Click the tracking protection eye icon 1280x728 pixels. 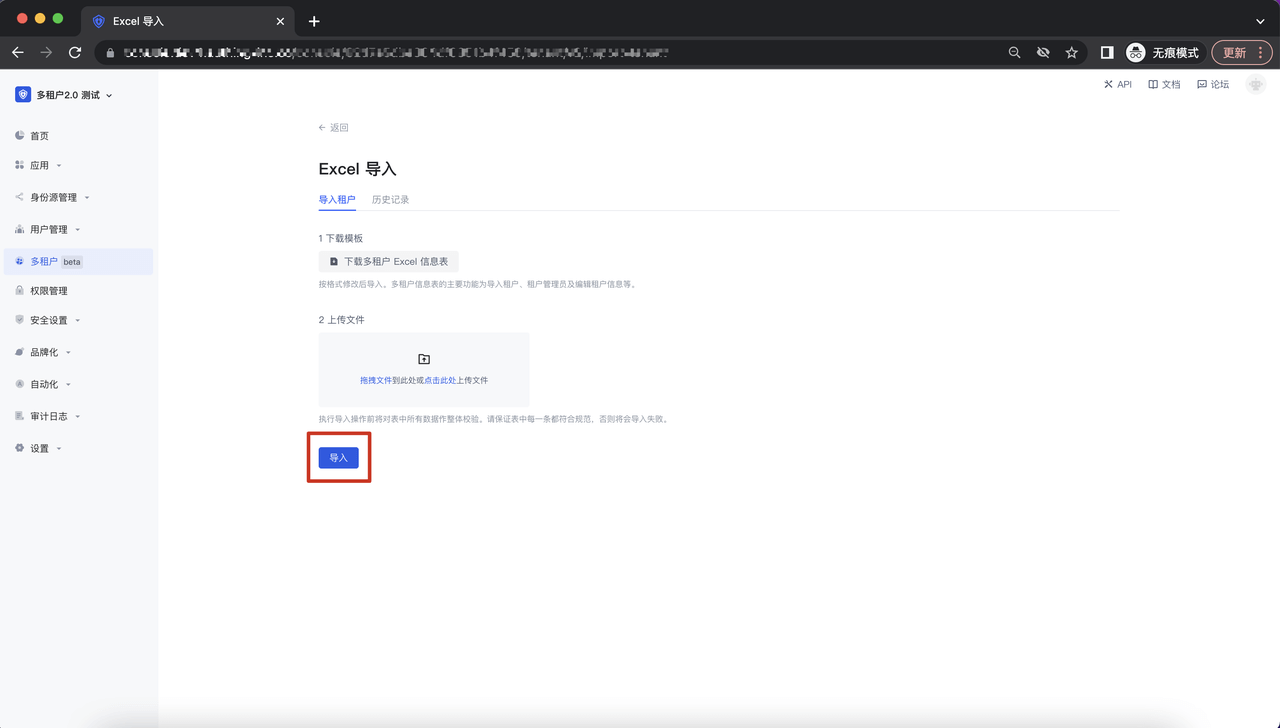coord(1043,52)
